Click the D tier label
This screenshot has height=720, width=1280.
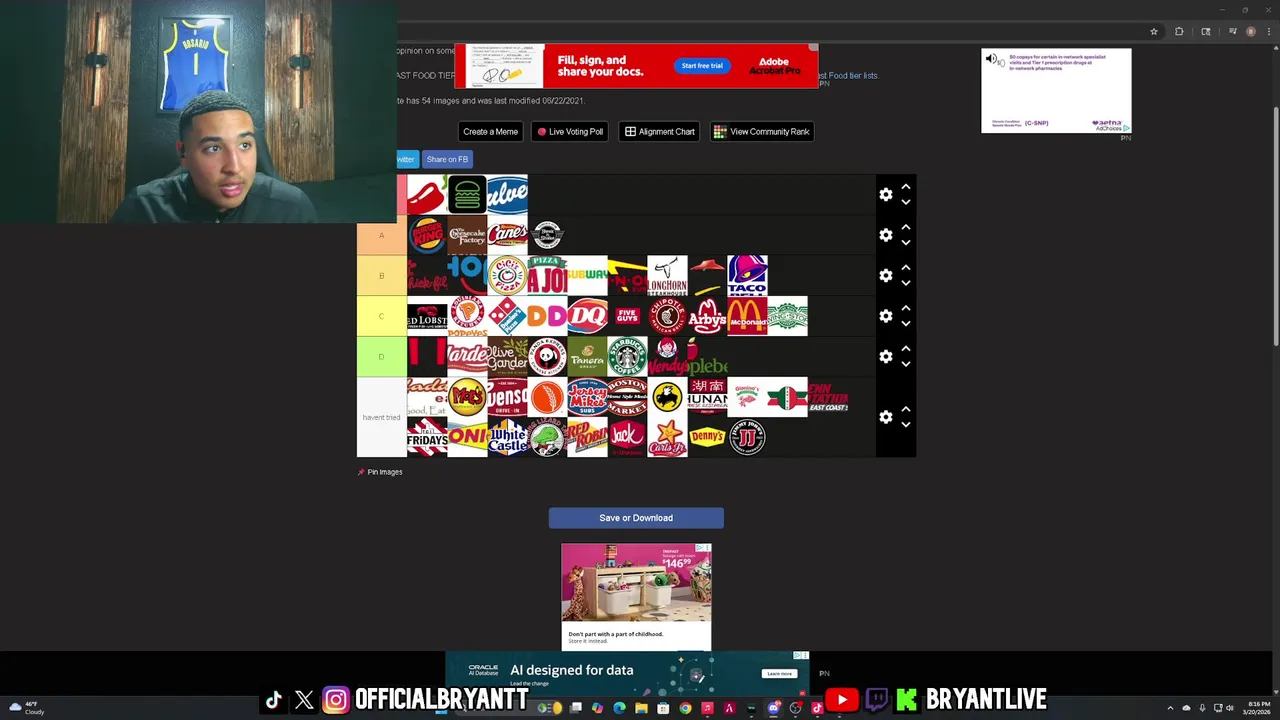[x=381, y=356]
